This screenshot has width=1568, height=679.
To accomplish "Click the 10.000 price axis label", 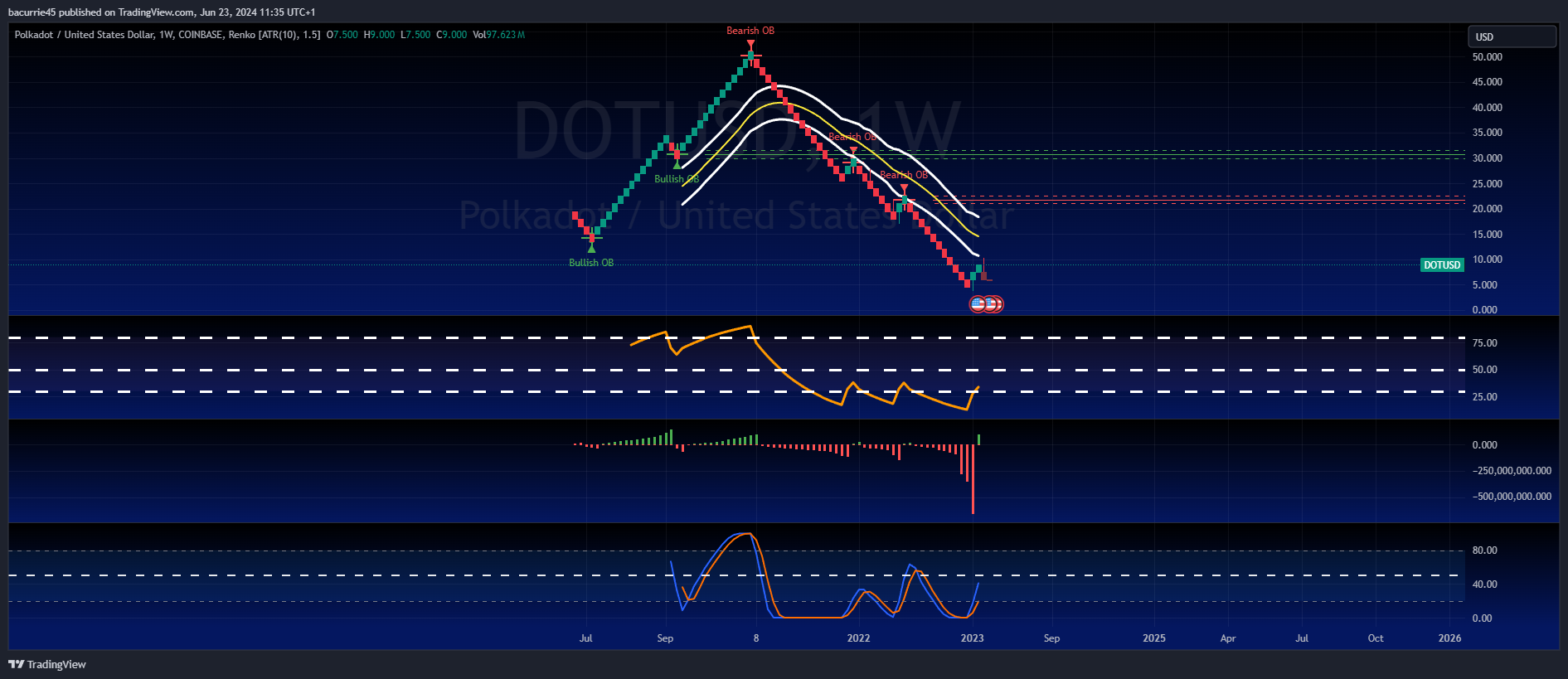I will point(1488,259).
